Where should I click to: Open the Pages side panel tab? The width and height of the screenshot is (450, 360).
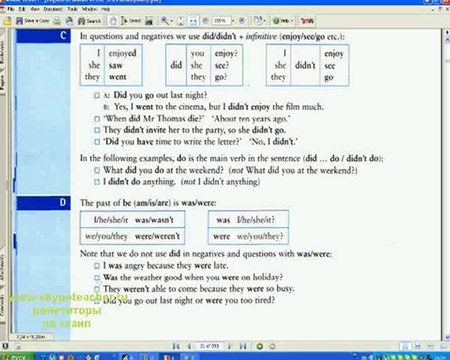pyautogui.click(x=2, y=82)
